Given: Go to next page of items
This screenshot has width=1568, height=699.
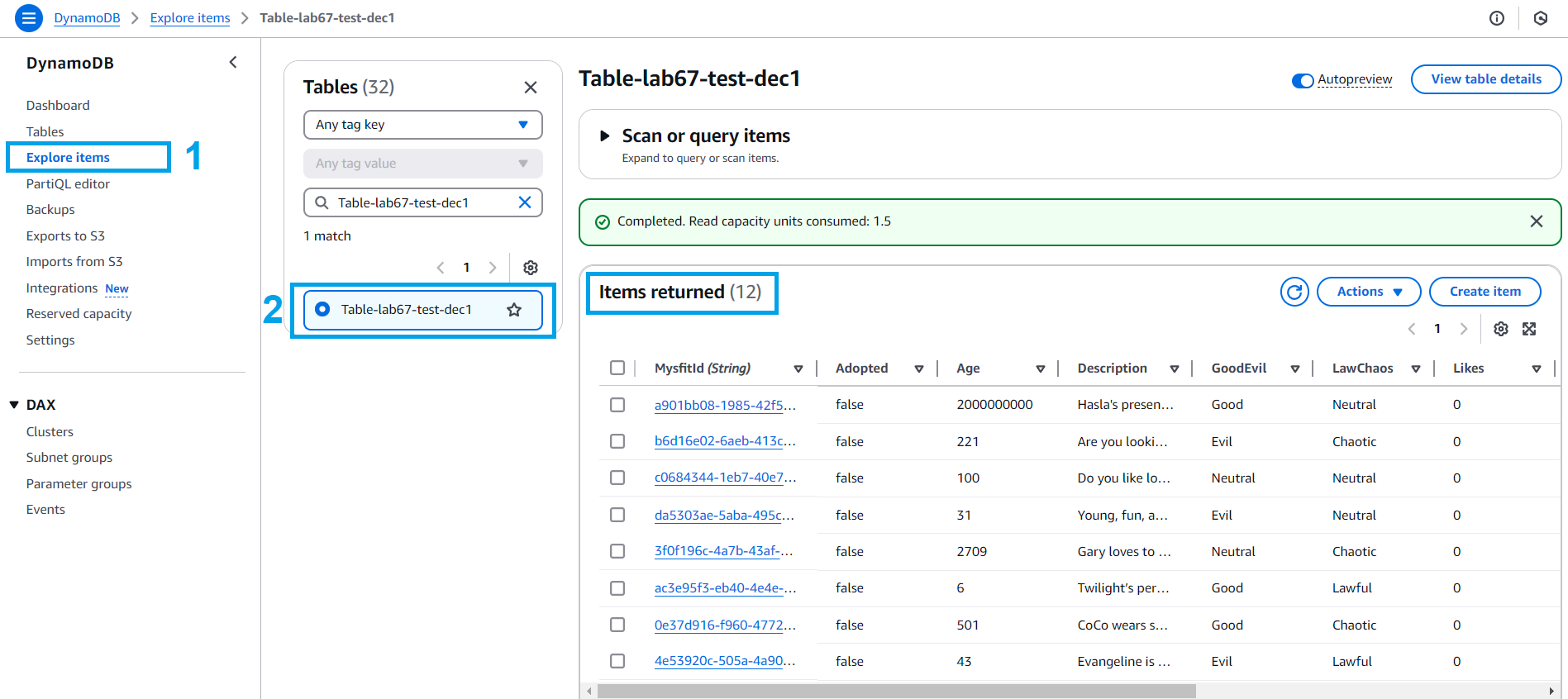Looking at the screenshot, I should [x=1464, y=329].
